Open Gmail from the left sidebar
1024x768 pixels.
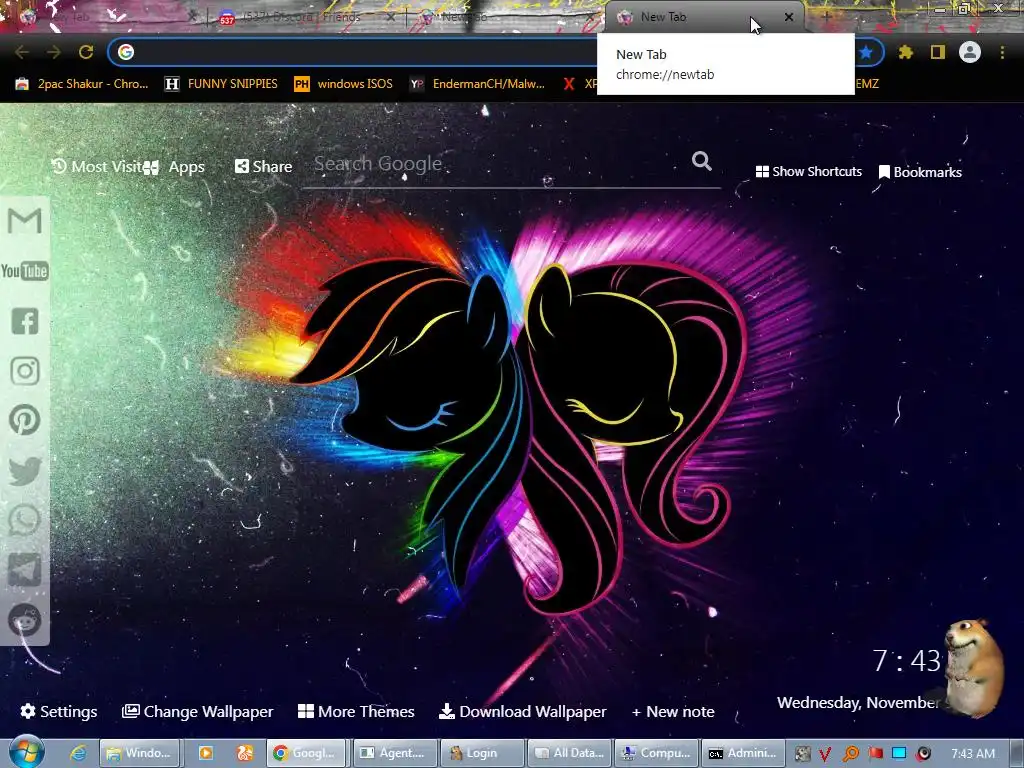point(25,221)
